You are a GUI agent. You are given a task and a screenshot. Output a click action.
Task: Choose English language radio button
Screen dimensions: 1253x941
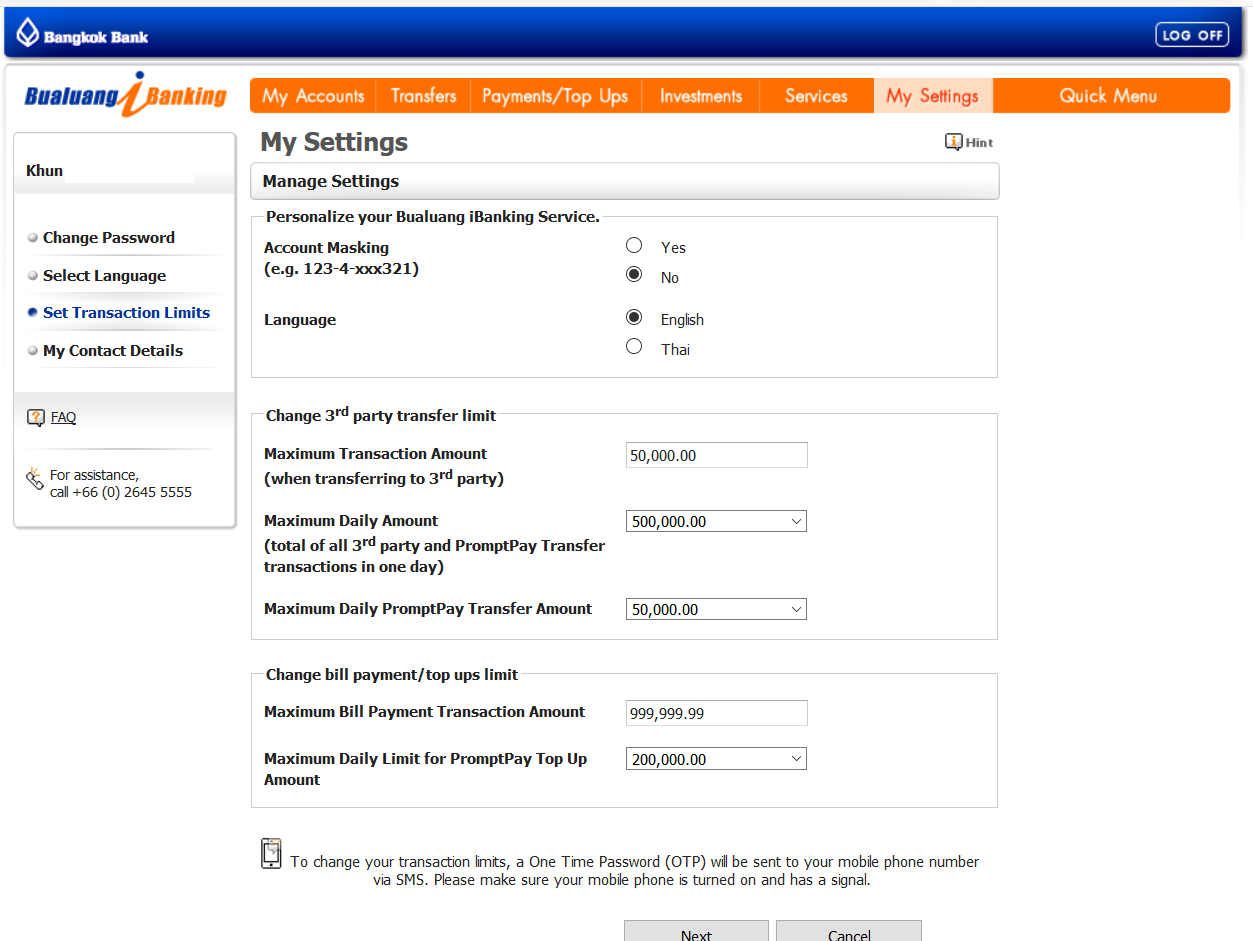(x=634, y=317)
